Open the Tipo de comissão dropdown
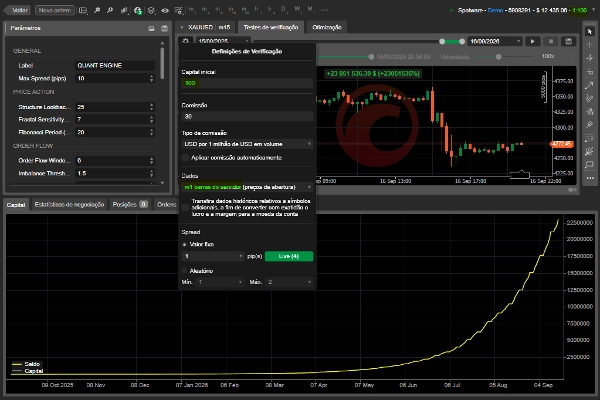This screenshot has height=400, width=600. point(247,144)
